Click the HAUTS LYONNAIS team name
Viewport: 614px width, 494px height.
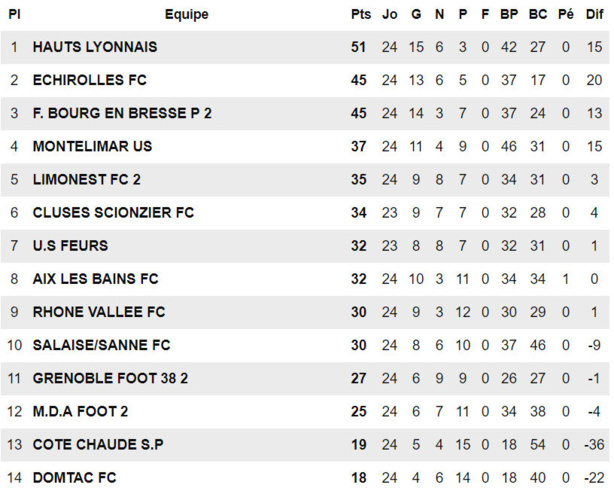pos(95,47)
